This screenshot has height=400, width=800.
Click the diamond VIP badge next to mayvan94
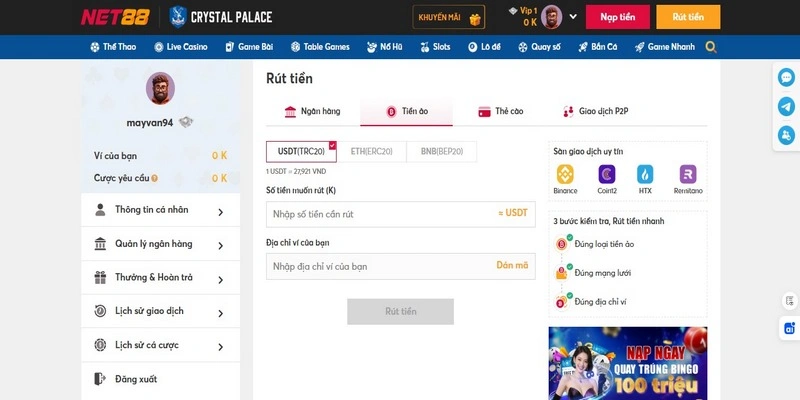click(x=186, y=122)
